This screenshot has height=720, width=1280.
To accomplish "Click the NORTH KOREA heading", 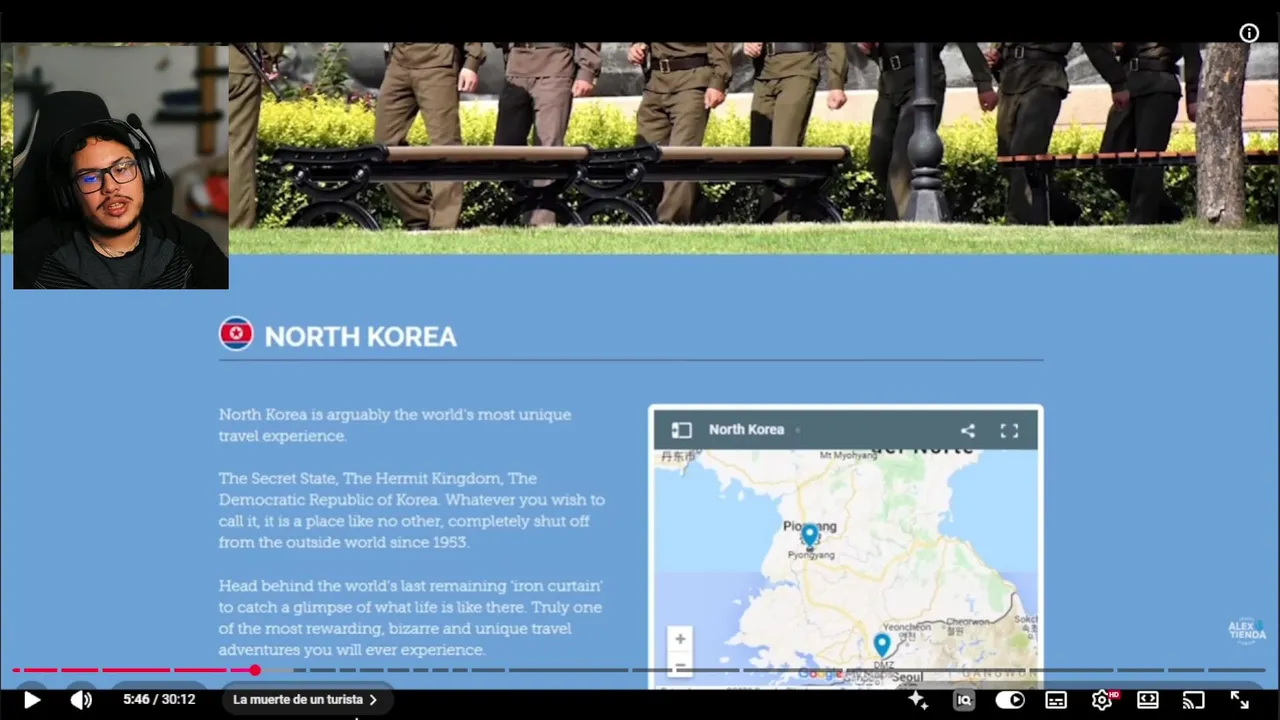I will [360, 337].
